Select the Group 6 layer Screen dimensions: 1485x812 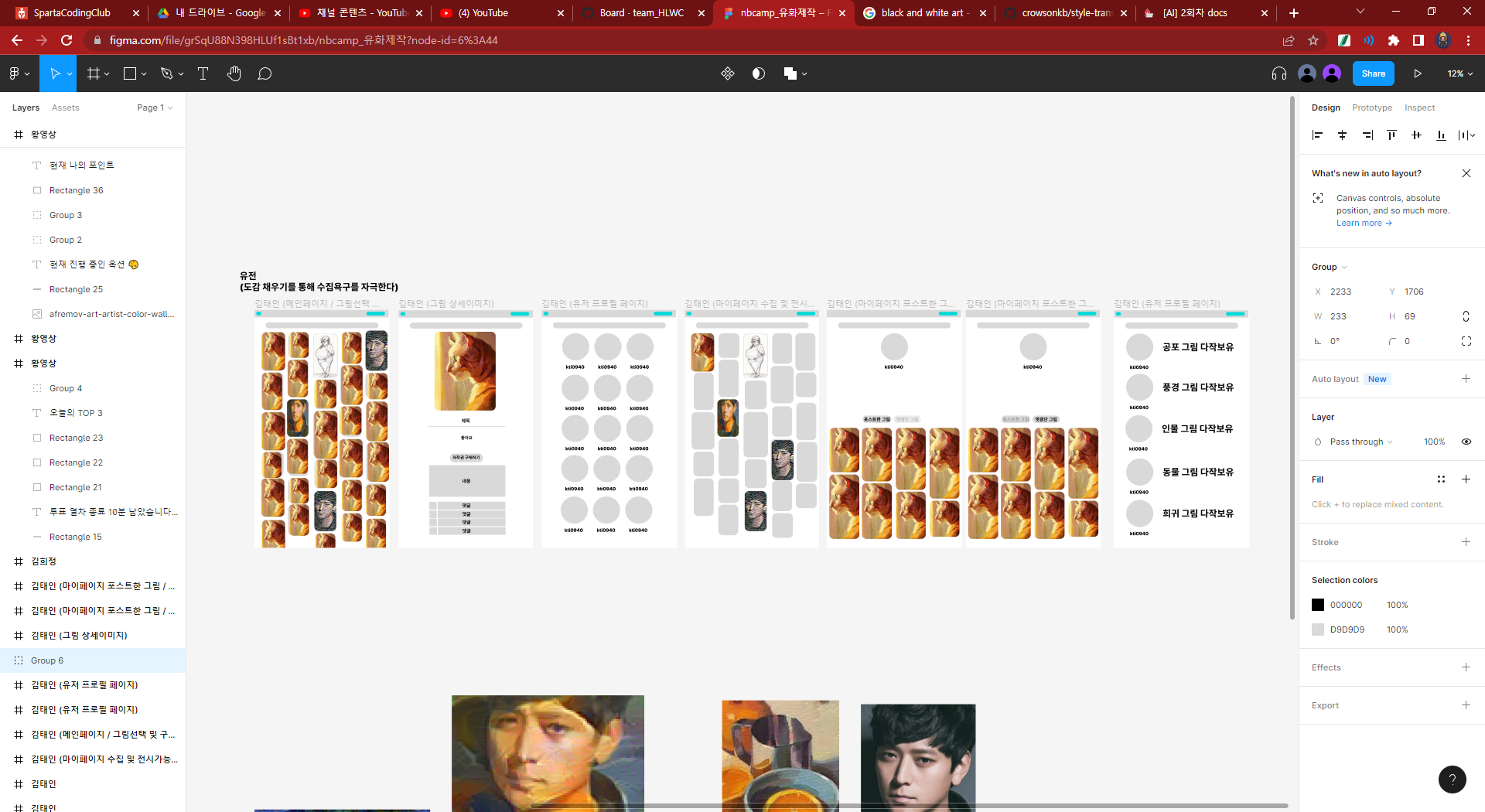click(x=47, y=660)
